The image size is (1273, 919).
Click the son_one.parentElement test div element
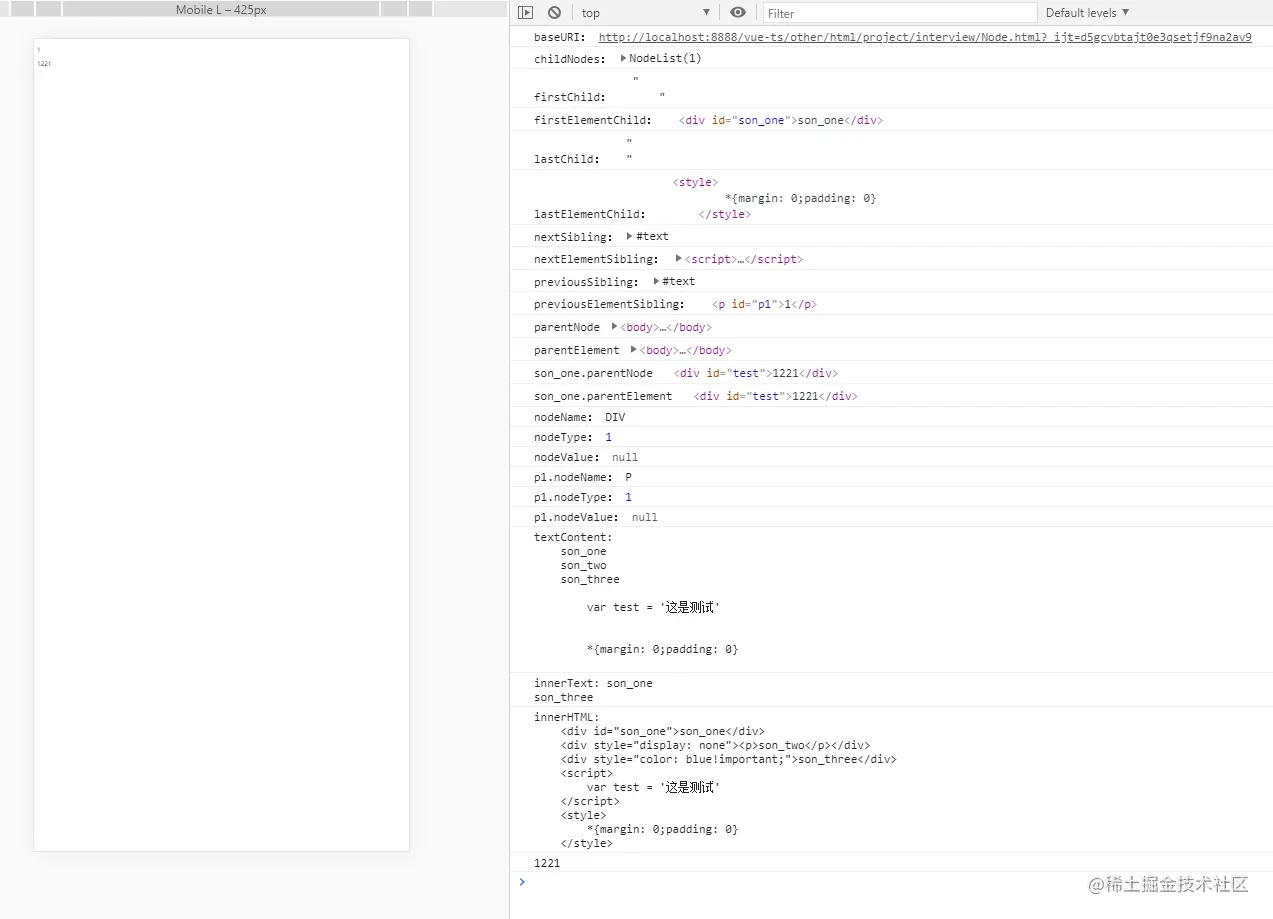[x=776, y=396]
